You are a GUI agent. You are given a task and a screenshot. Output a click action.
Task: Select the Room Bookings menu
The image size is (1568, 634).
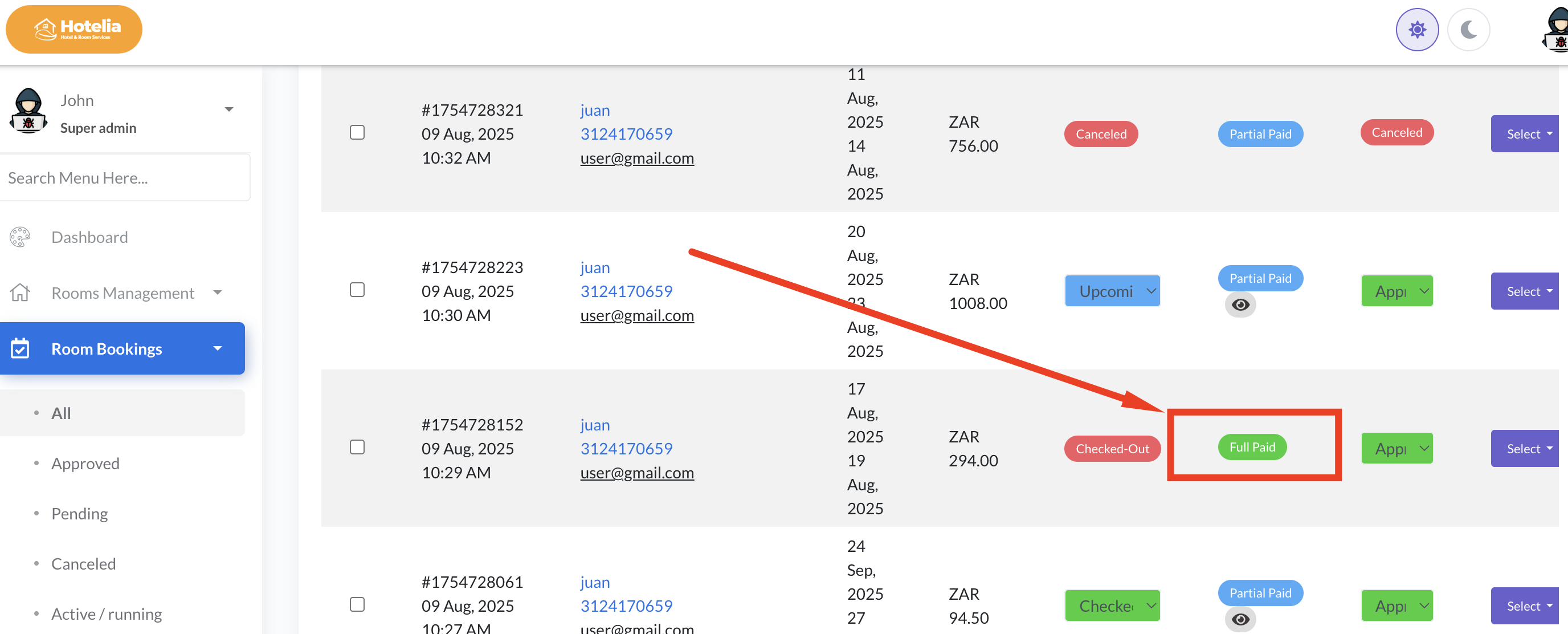tap(122, 348)
